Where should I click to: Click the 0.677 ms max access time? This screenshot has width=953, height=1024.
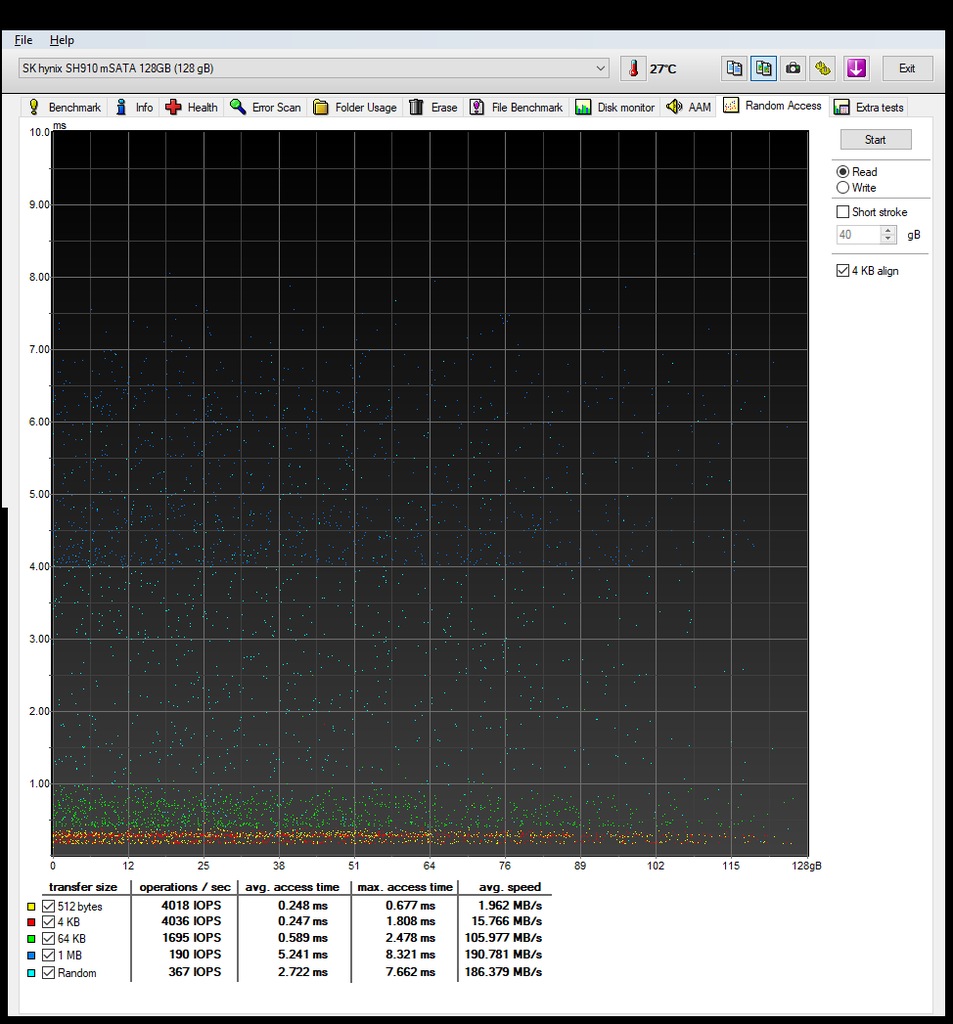410,905
